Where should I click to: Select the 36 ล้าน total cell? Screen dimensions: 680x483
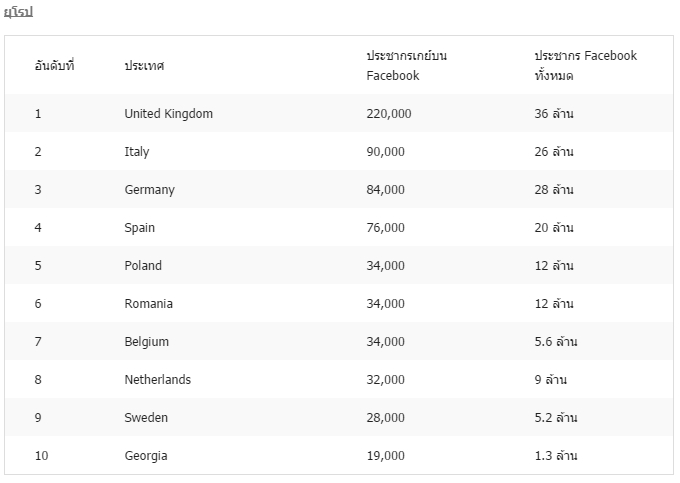point(554,114)
